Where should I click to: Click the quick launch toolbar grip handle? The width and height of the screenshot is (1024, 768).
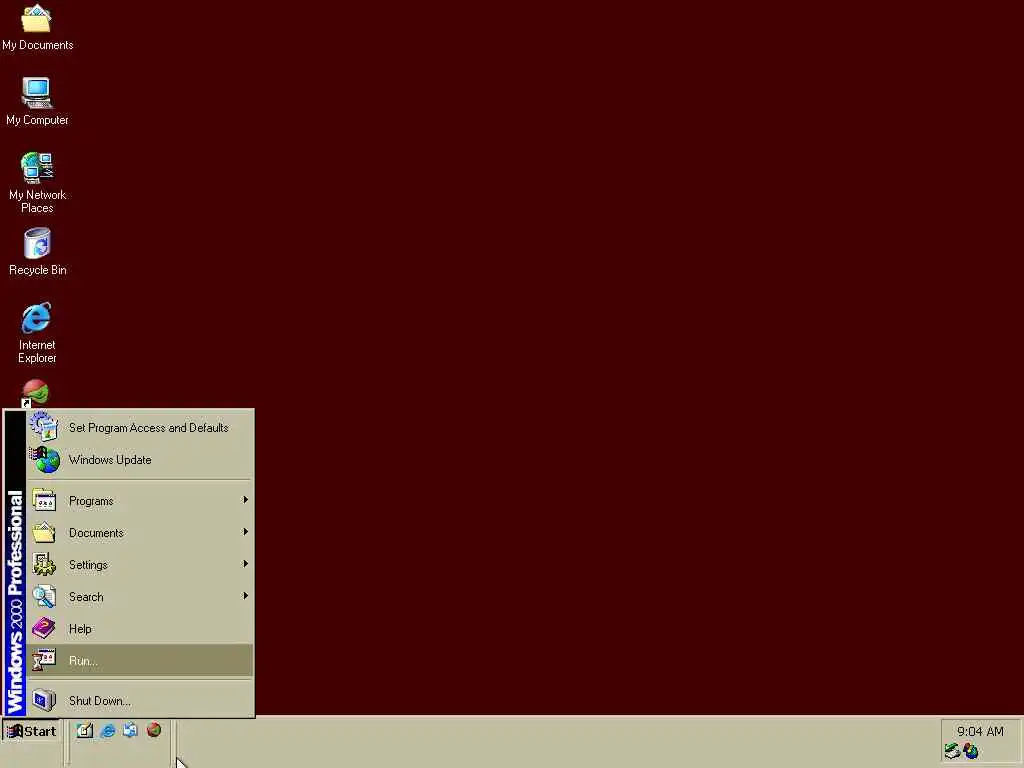67,743
